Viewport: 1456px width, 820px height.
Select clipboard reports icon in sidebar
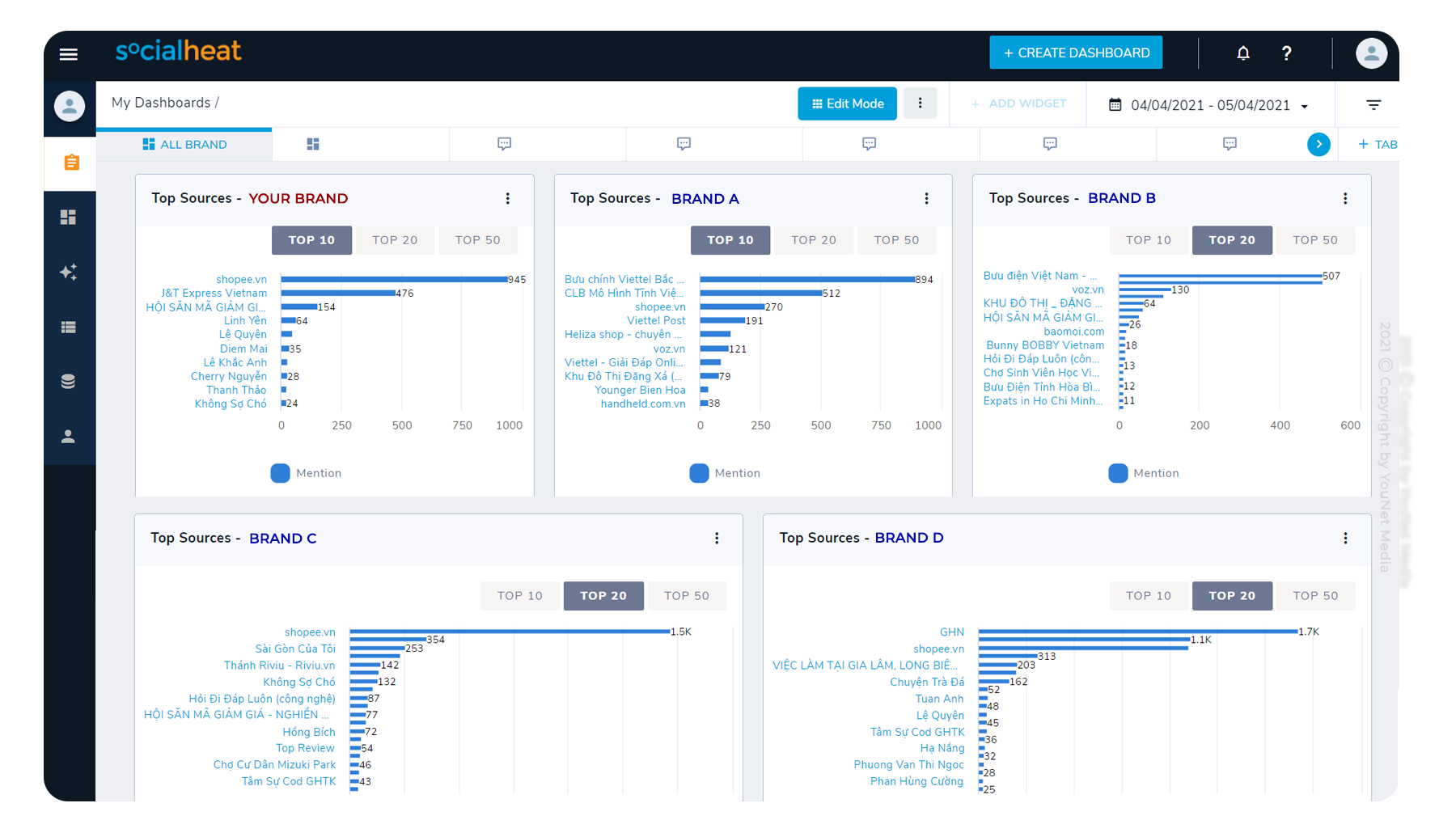(x=71, y=163)
